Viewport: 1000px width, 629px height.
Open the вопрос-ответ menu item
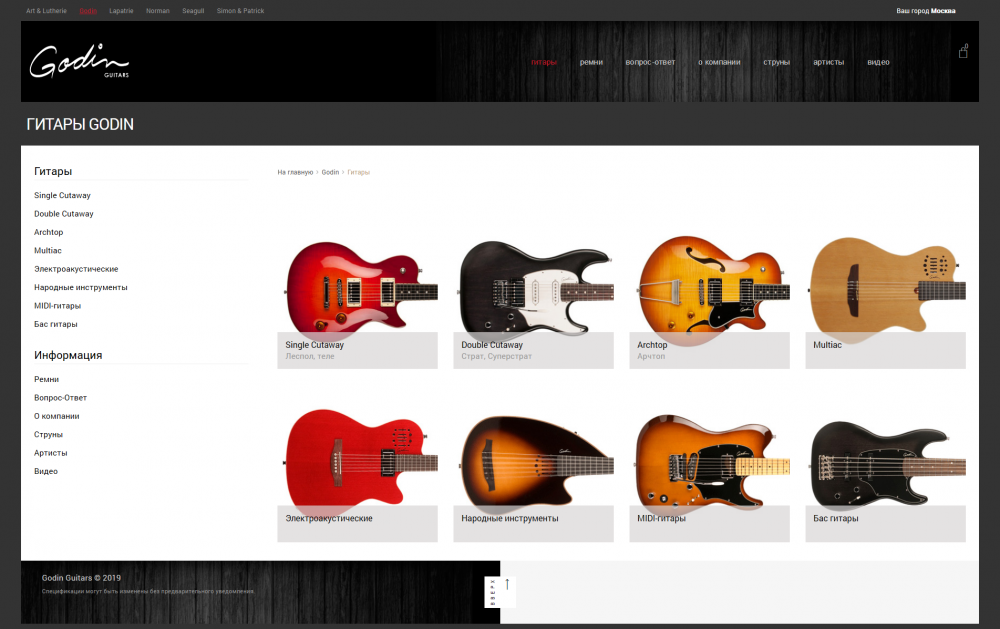click(x=650, y=63)
